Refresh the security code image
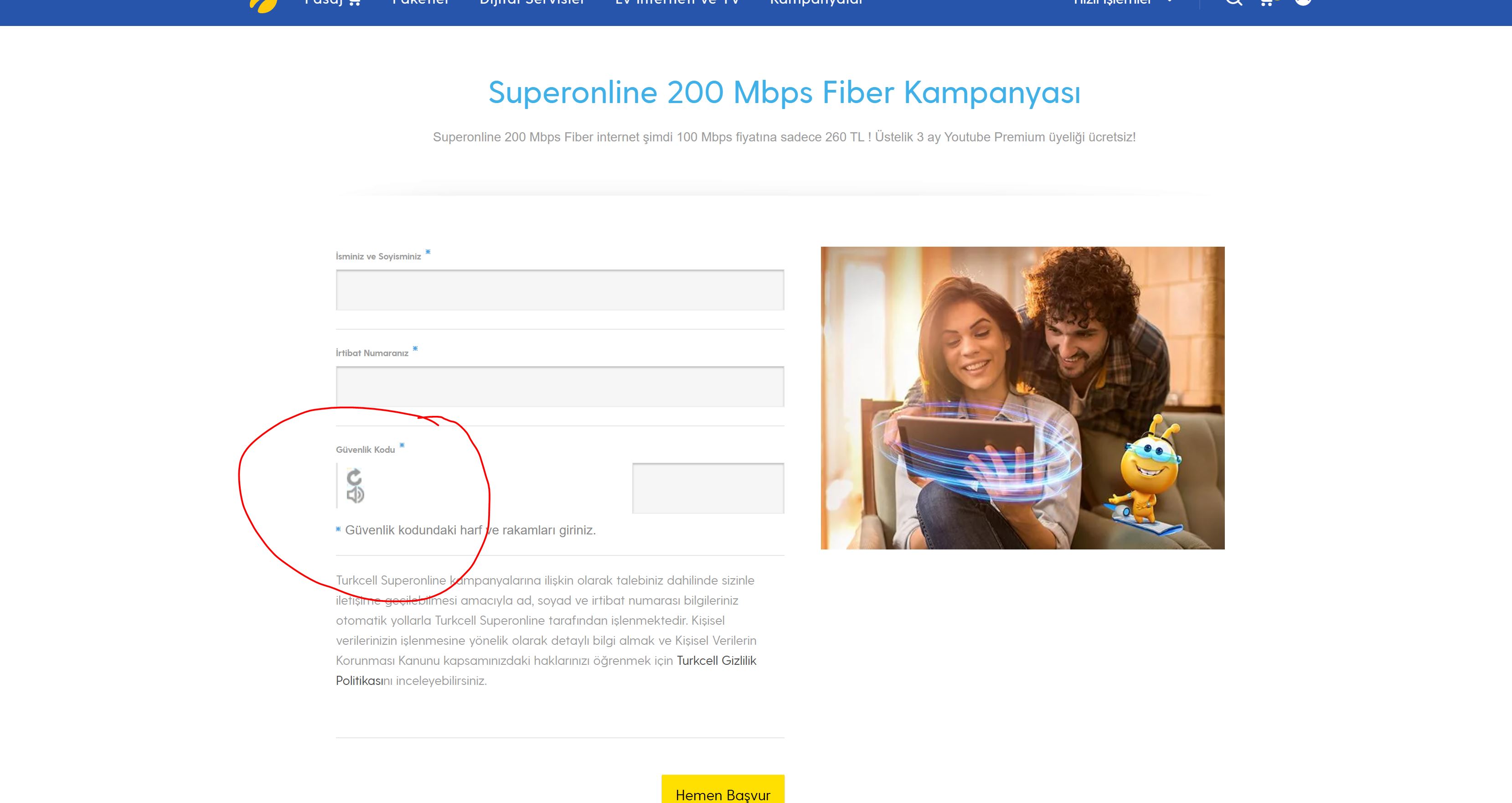1512x803 pixels. pos(354,477)
